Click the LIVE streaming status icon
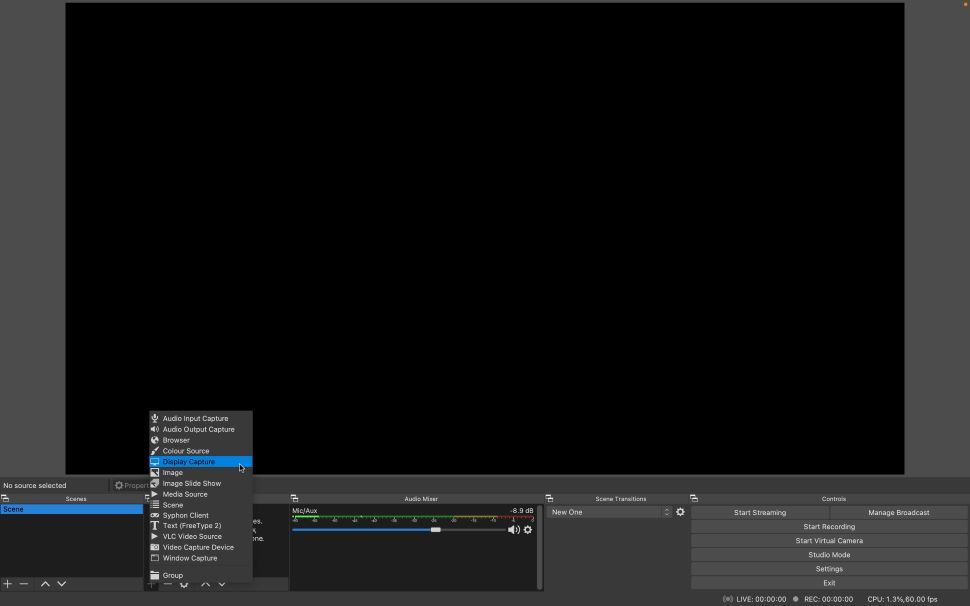 point(728,599)
